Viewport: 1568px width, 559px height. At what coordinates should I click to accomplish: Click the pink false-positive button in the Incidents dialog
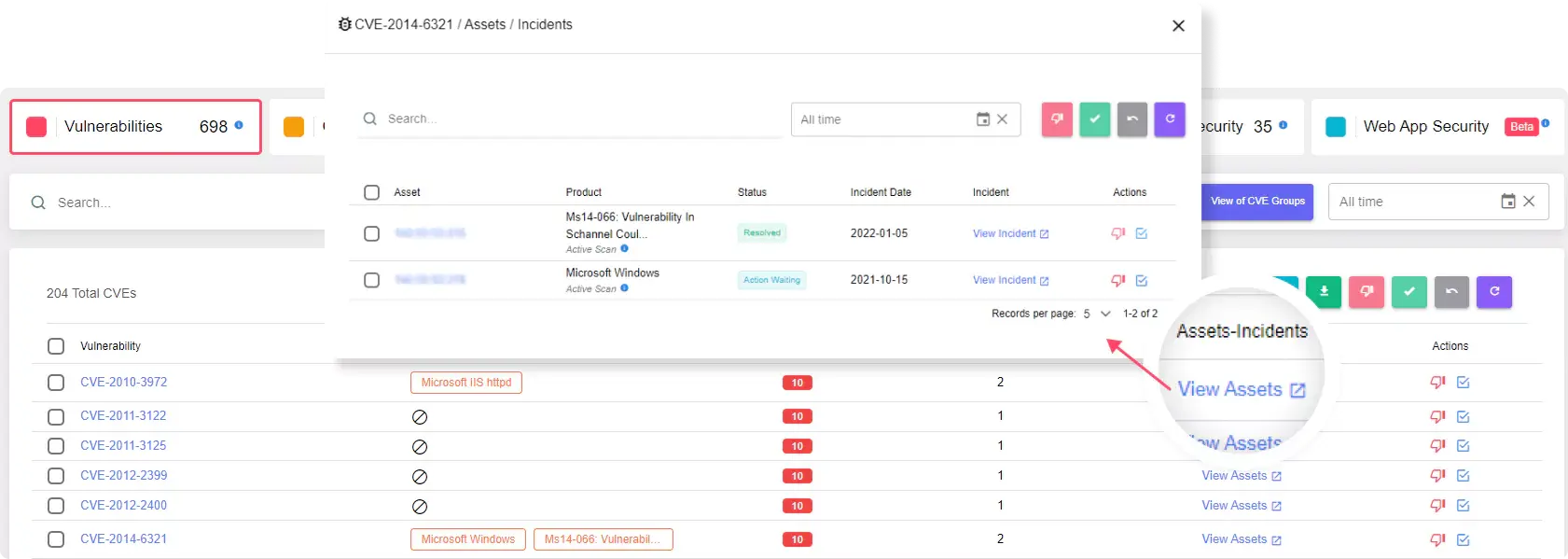pos(1057,119)
